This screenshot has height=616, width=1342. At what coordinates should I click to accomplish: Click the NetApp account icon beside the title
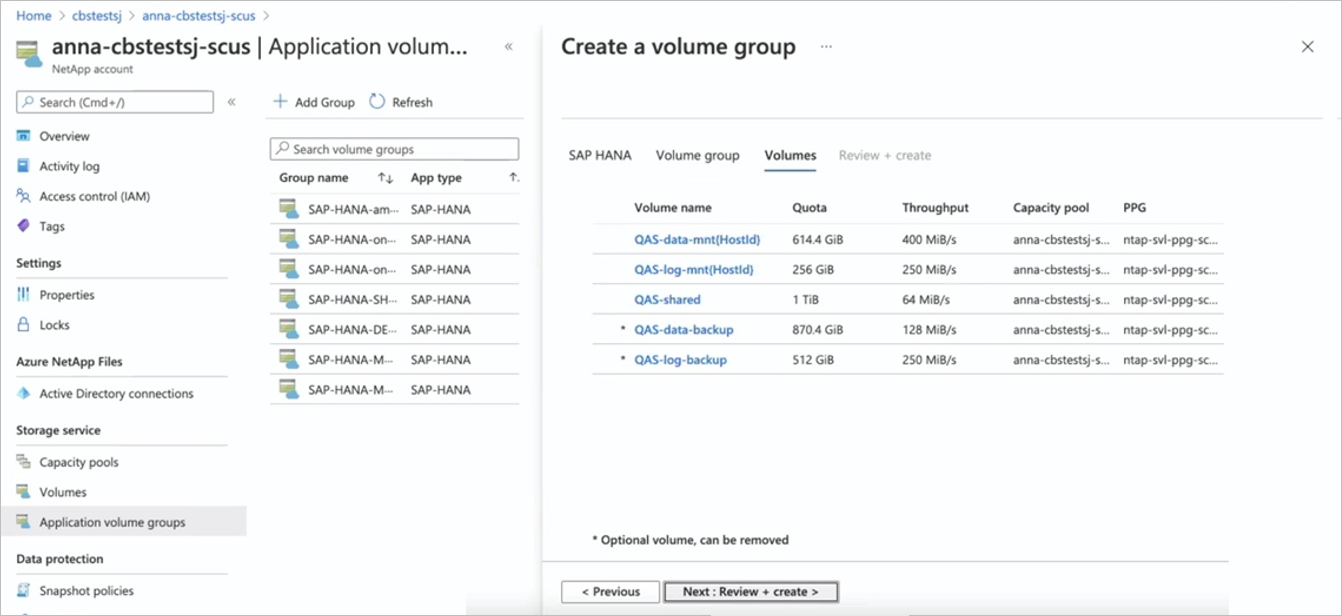click(29, 55)
